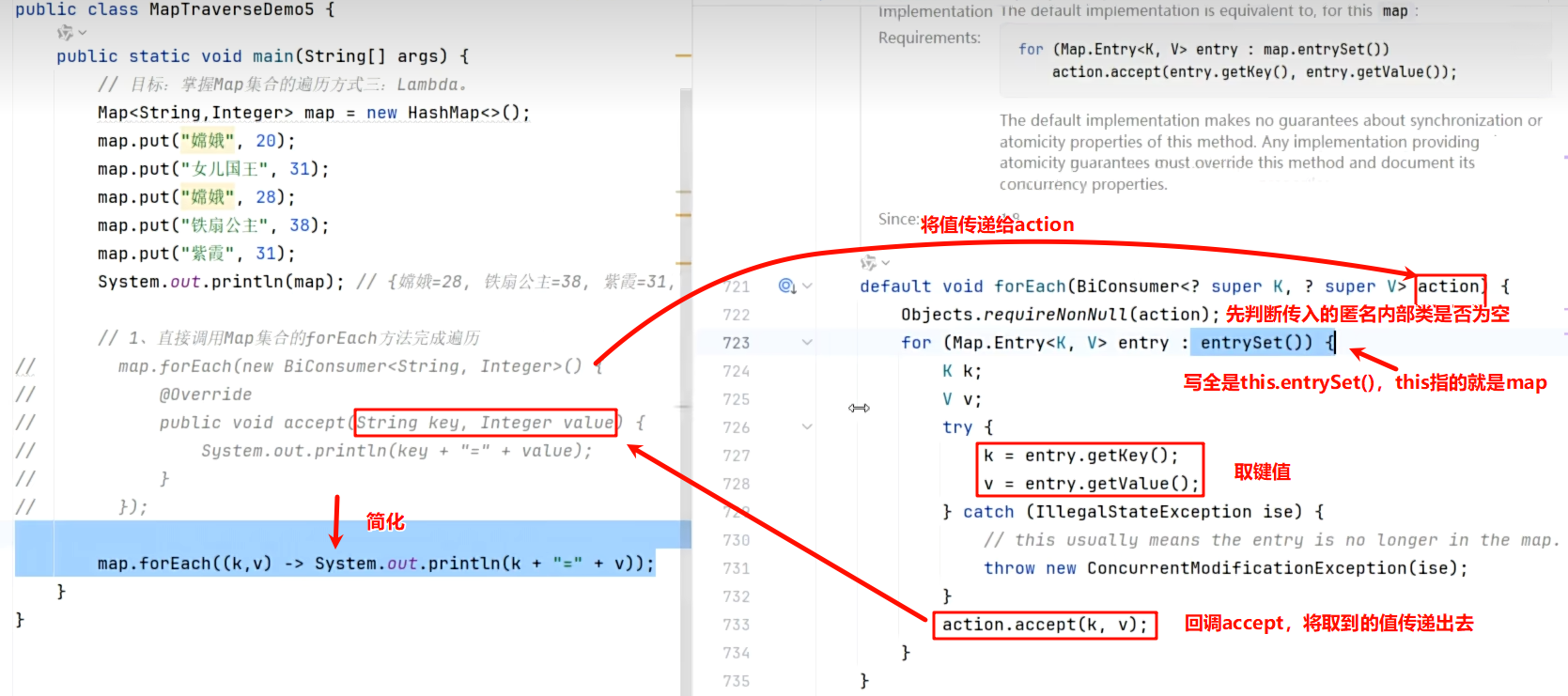This screenshot has height=696, width=1568.
Task: Click line number 721 in the gutter
Action: point(737,286)
